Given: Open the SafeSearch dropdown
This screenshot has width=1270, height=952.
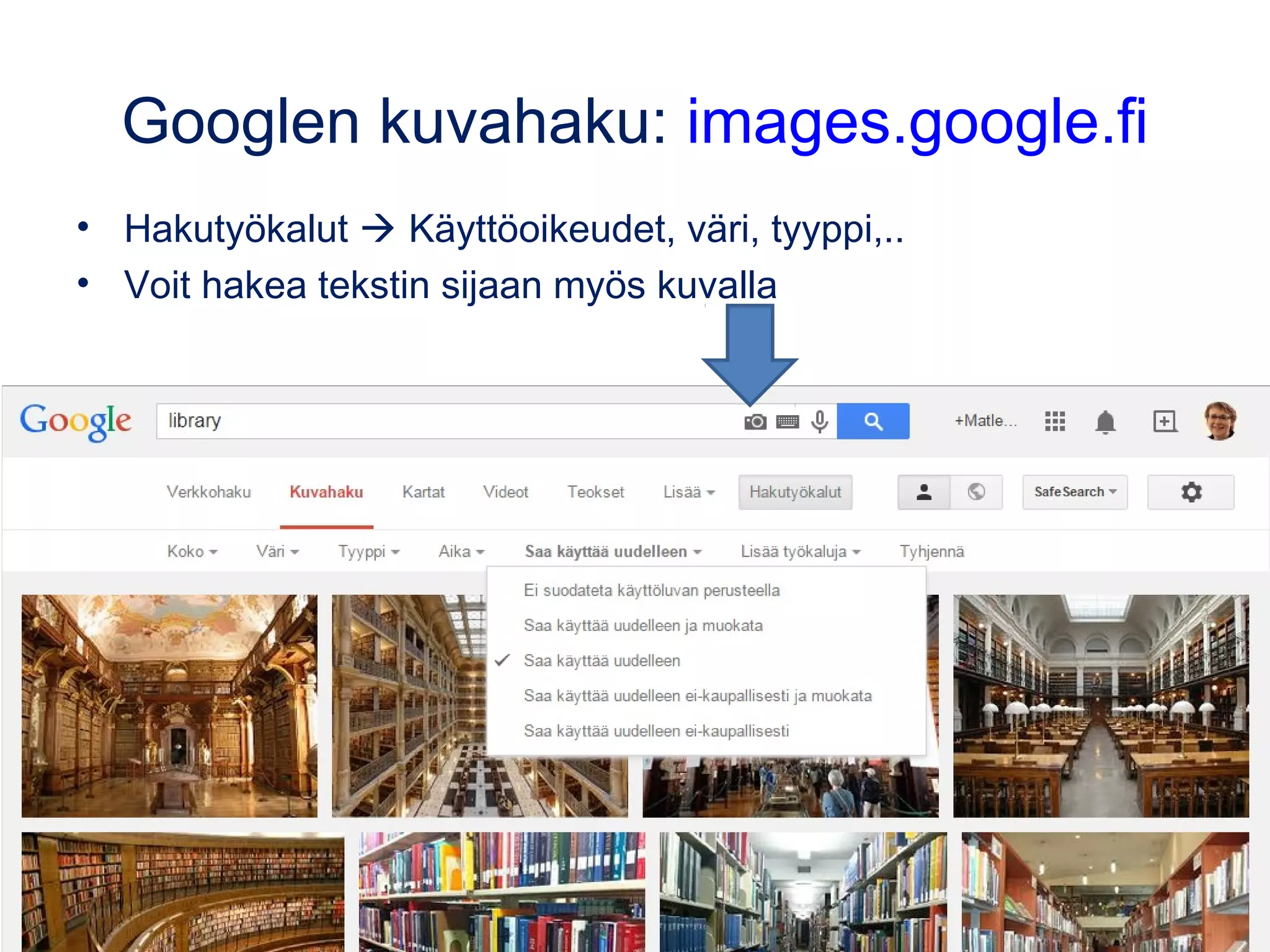Looking at the screenshot, I should 1075,492.
